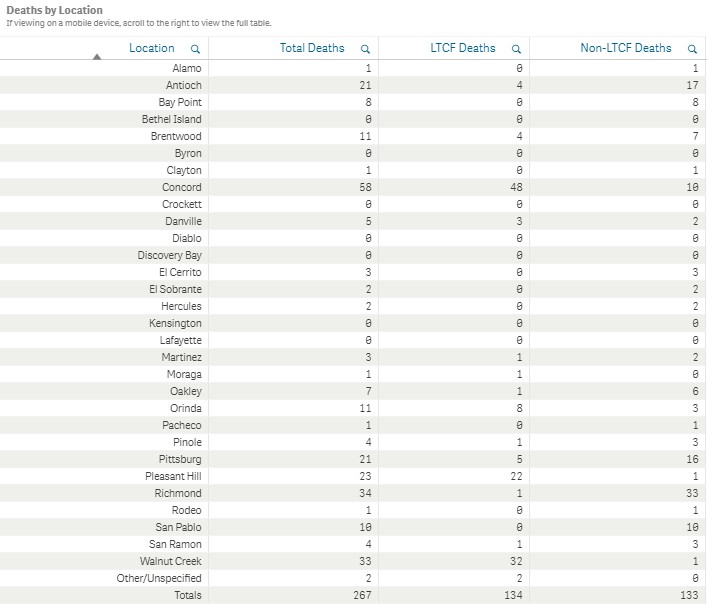Viewport: 707px width, 605px height.
Task: Select the Concord location cell
Action: 182,187
